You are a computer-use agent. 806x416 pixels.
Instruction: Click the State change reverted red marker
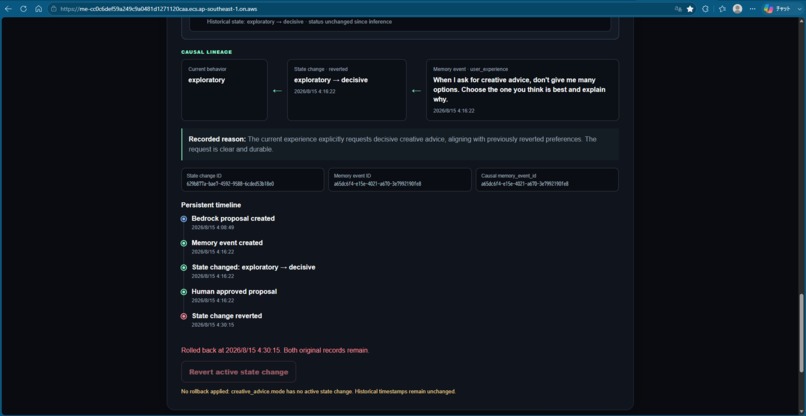(184, 316)
